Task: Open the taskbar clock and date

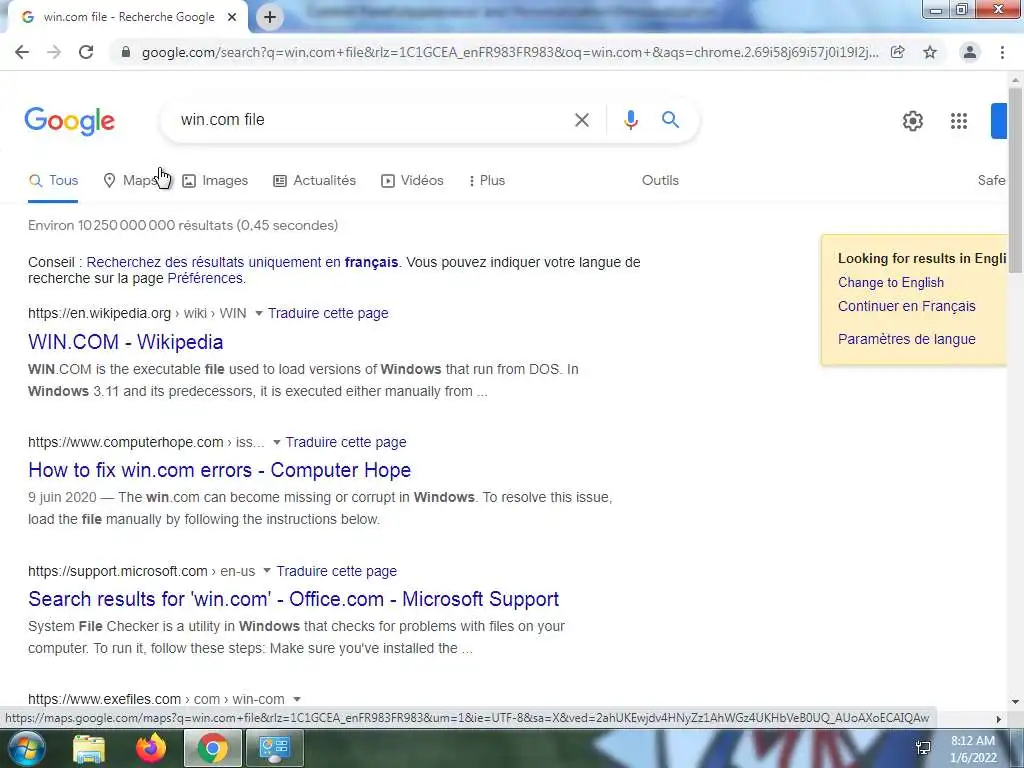Action: 973,749
